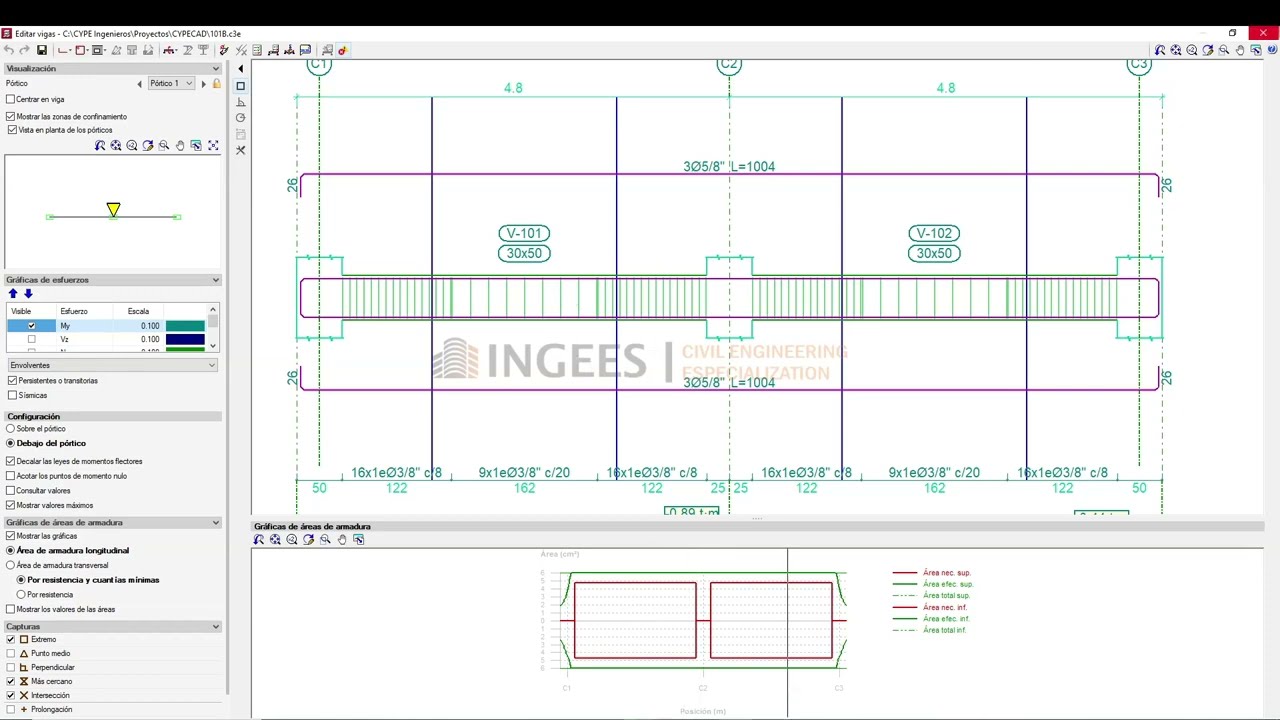The width and height of the screenshot is (1280, 720).
Task: Click the V-101 beam label
Action: (524, 233)
